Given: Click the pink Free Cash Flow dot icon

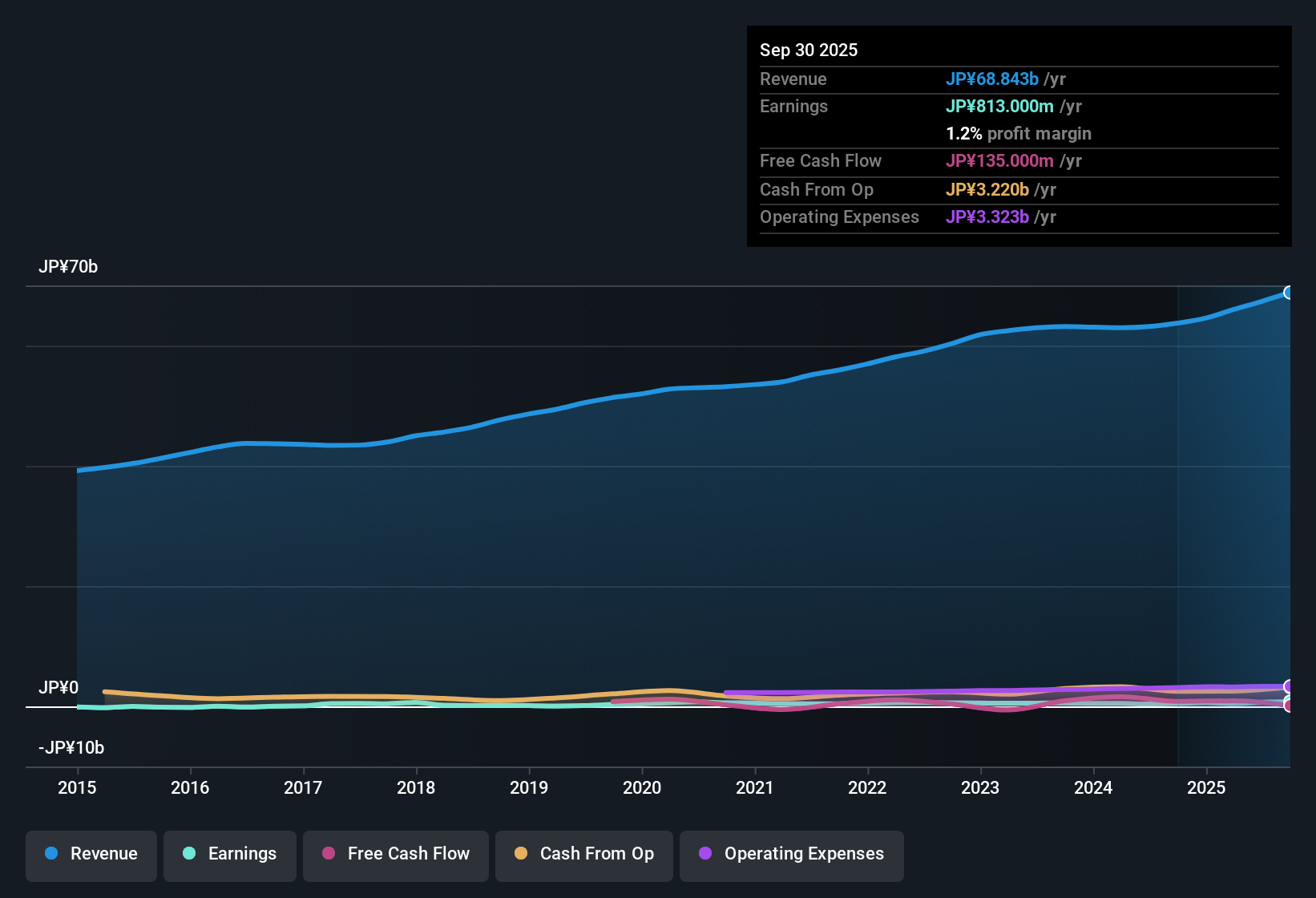Looking at the screenshot, I should tap(328, 854).
